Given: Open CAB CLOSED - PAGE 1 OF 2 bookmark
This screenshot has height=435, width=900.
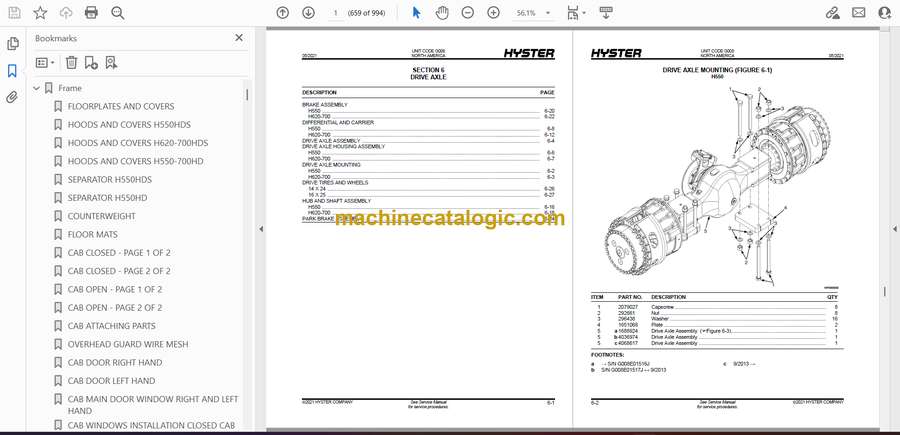Looking at the screenshot, I should [x=119, y=253].
